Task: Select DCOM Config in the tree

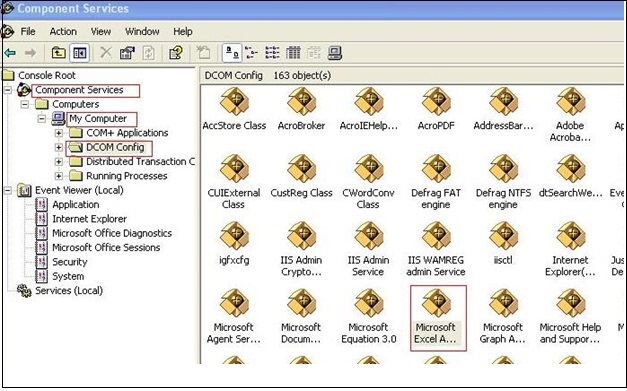Action: click(x=115, y=148)
